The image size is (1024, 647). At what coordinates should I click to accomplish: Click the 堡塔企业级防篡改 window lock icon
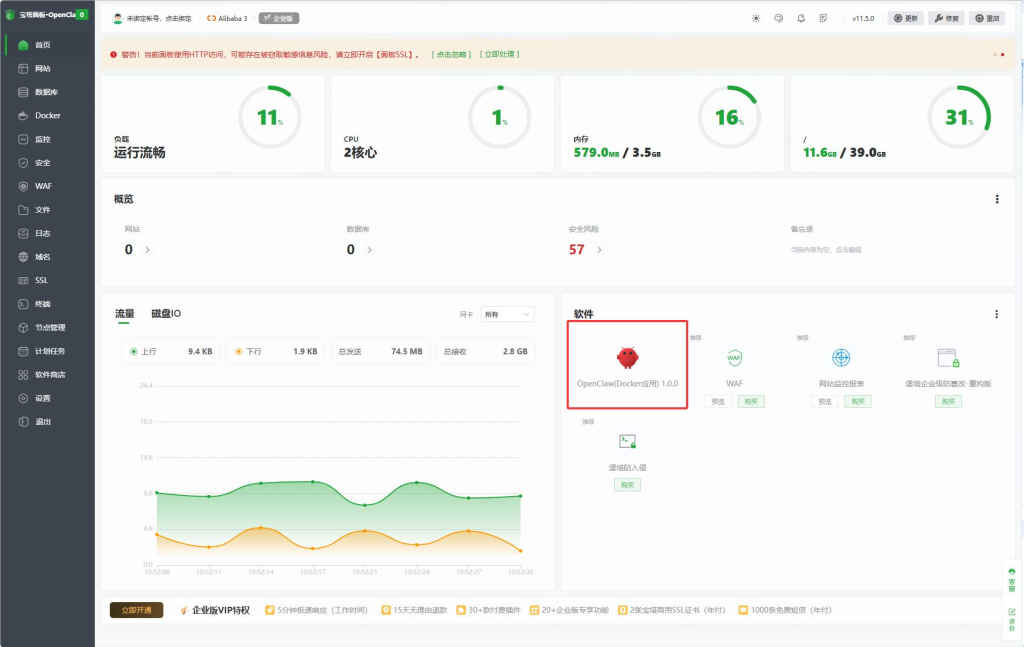pyautogui.click(x=948, y=358)
